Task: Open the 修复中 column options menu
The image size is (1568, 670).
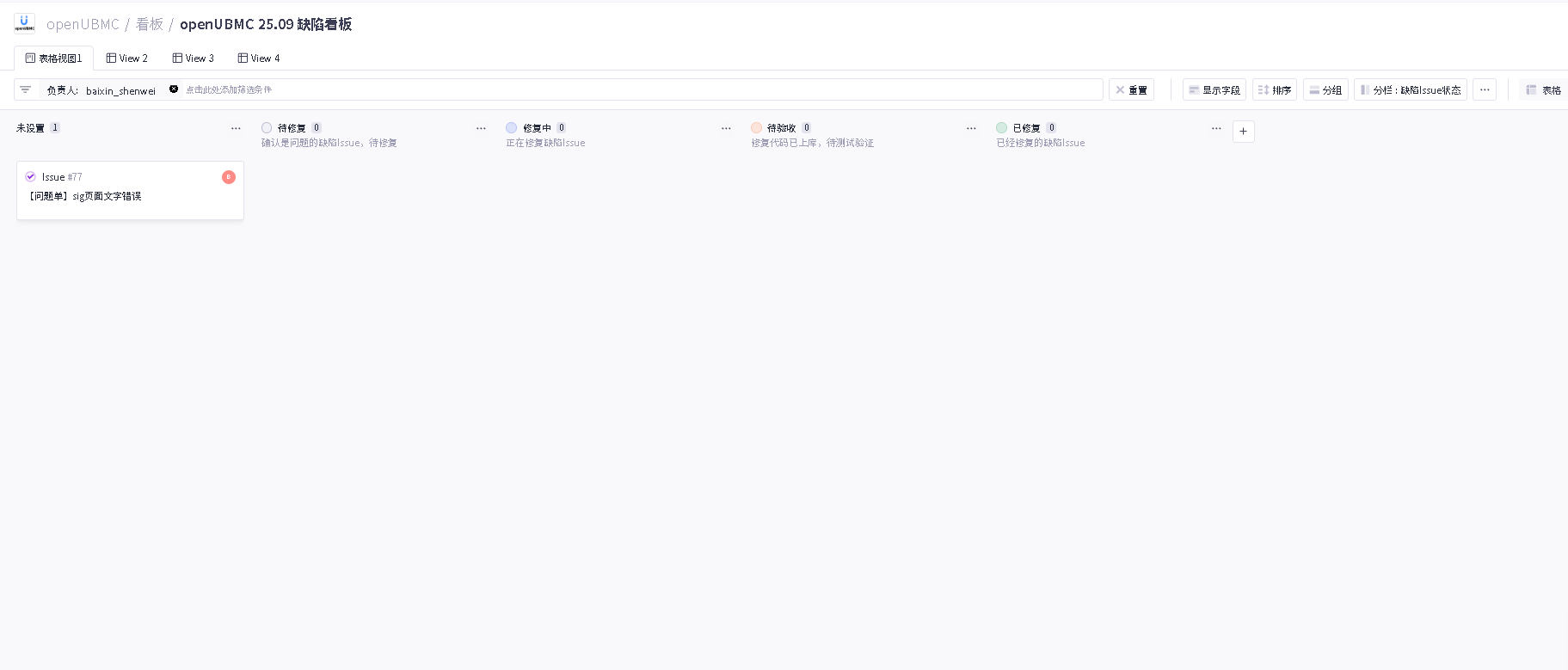Action: [726, 128]
